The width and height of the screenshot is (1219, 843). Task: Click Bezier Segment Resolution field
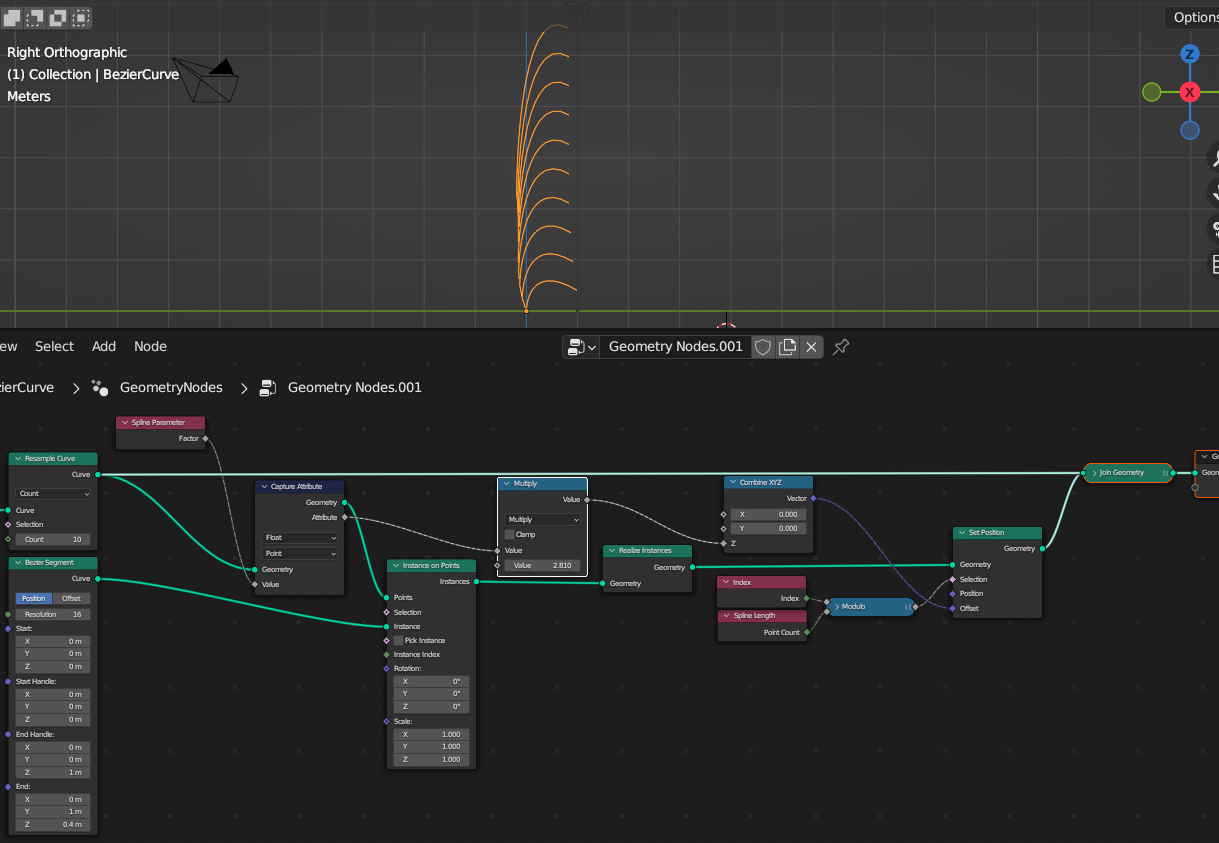(53, 615)
